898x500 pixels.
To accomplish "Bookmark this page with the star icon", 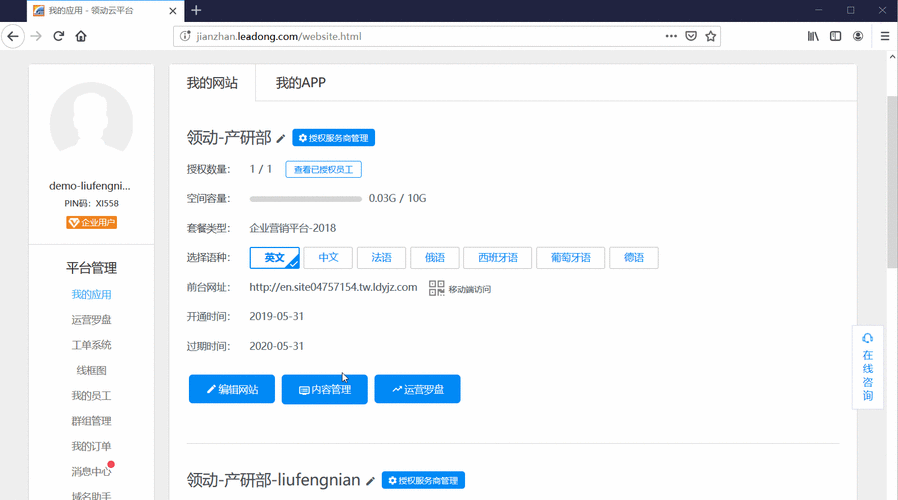I will pos(711,36).
